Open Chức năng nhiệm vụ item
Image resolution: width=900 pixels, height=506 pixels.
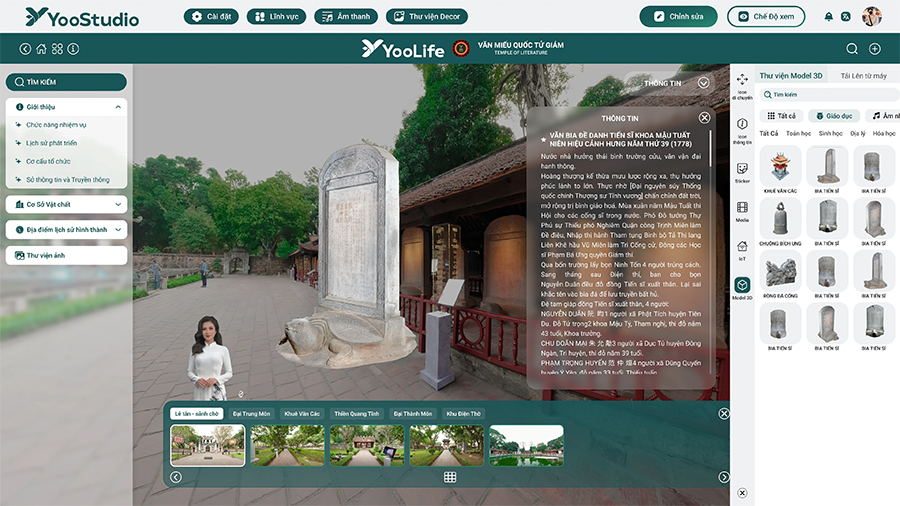[56, 124]
